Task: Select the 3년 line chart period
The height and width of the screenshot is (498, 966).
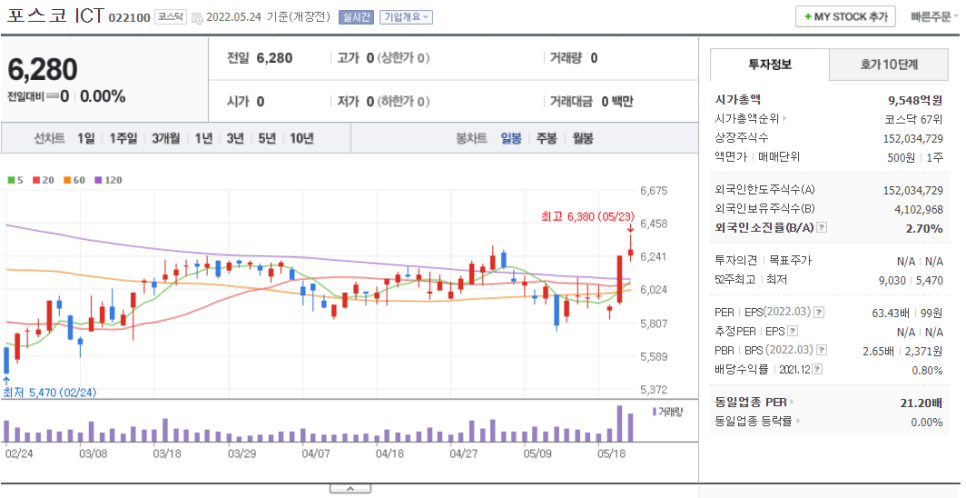Action: point(235,138)
